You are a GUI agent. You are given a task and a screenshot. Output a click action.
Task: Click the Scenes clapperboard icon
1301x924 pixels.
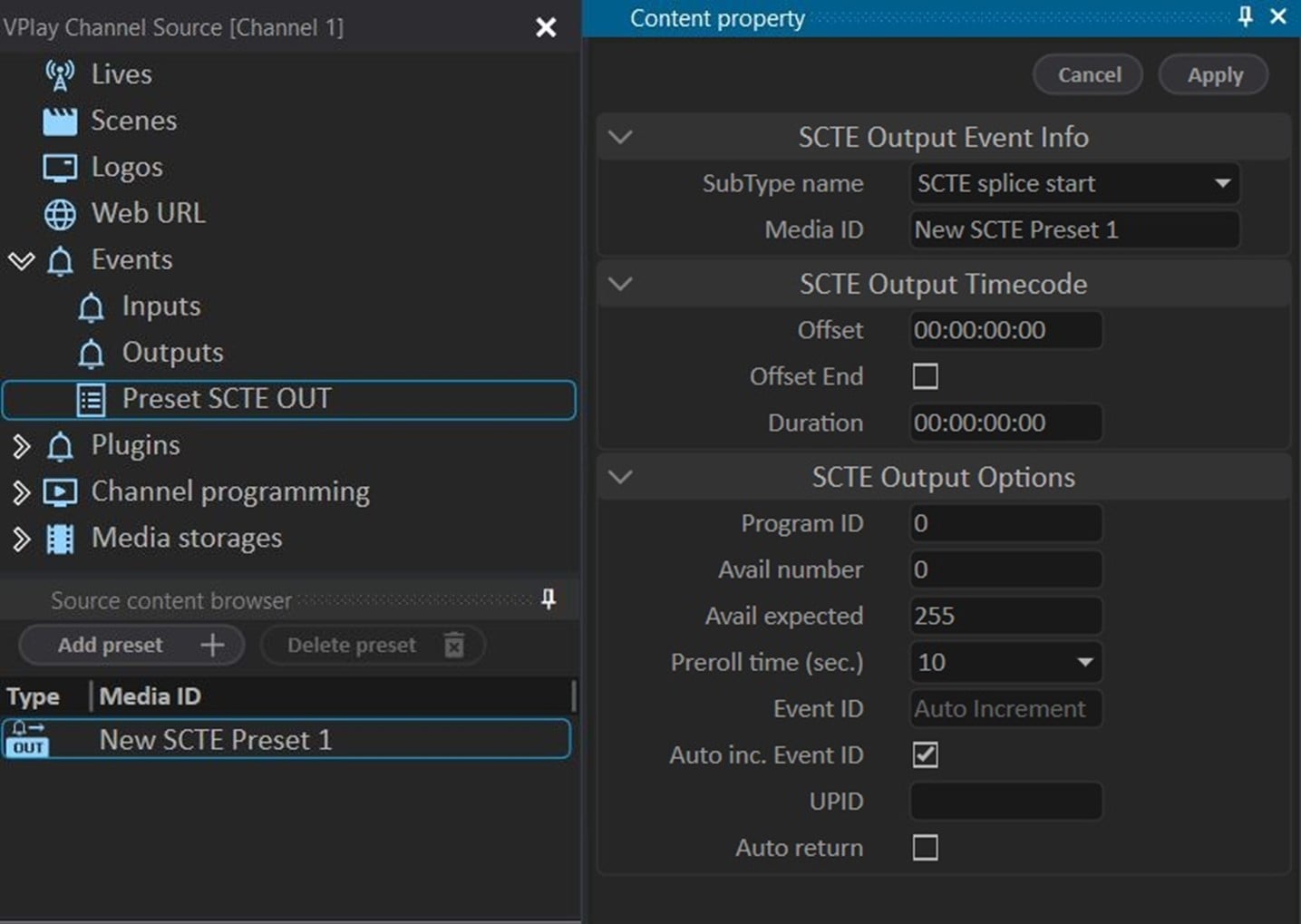[x=60, y=121]
